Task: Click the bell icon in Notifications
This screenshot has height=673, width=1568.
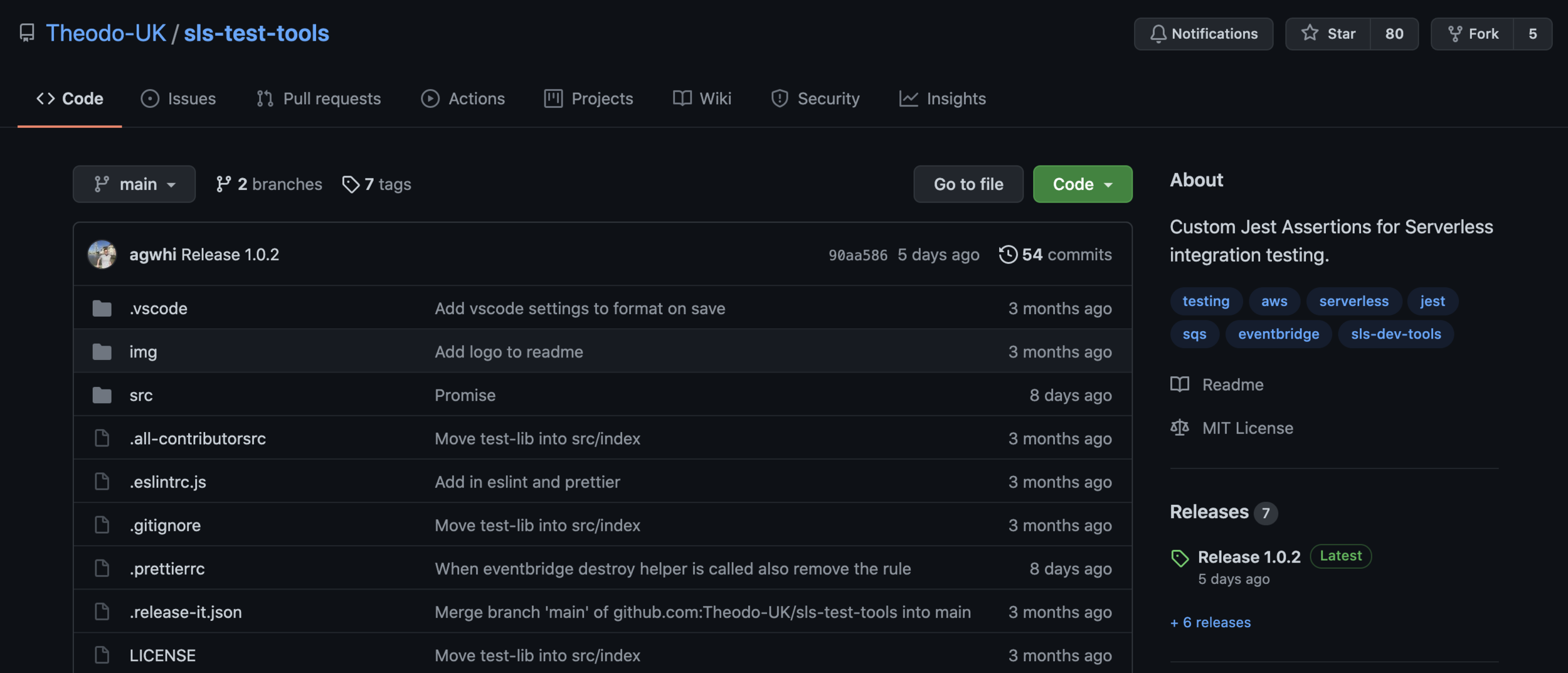Action: [x=1158, y=34]
